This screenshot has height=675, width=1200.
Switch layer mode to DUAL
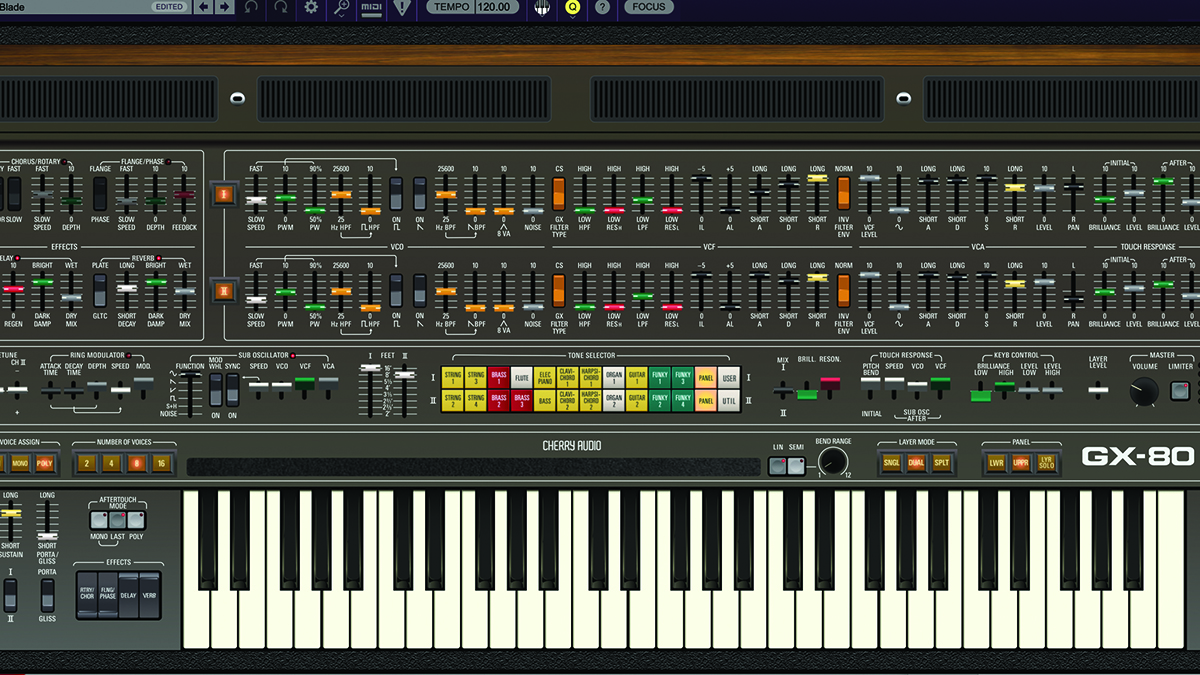point(916,463)
